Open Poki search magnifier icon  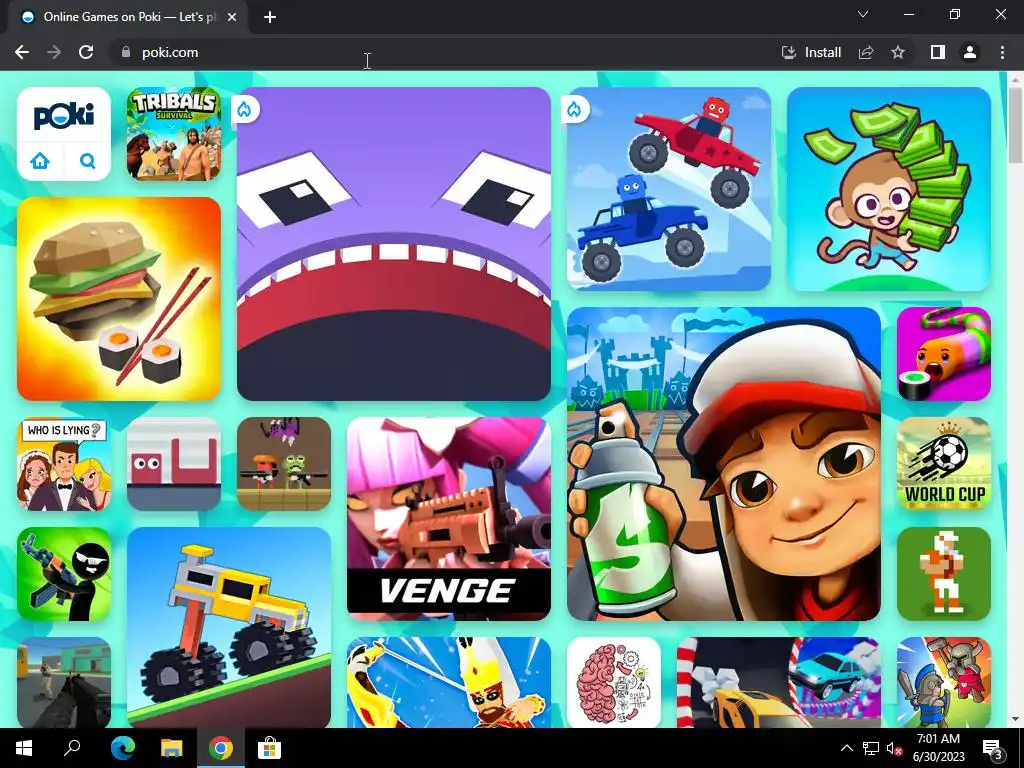click(x=88, y=161)
